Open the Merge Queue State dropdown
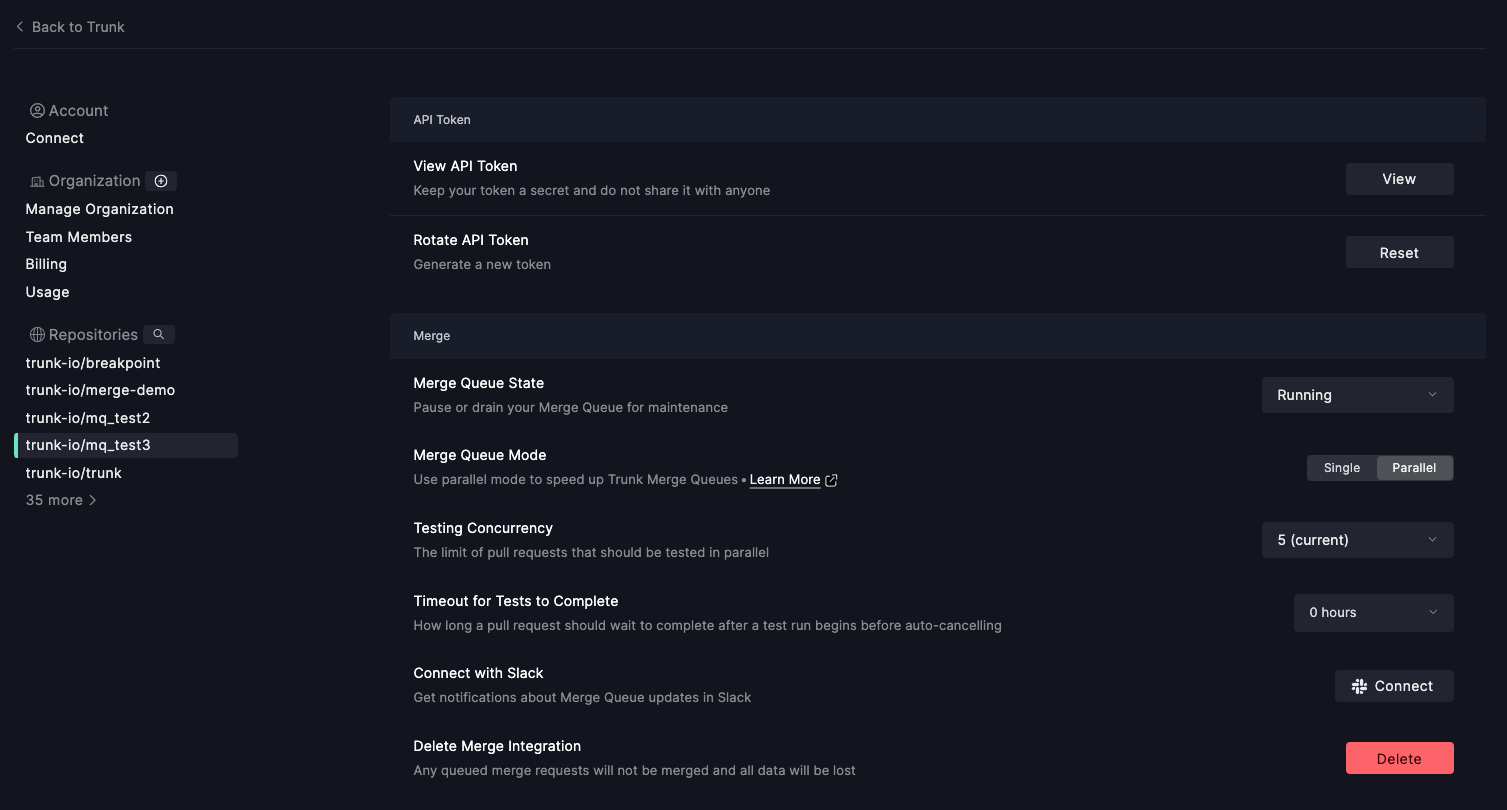 [1357, 395]
